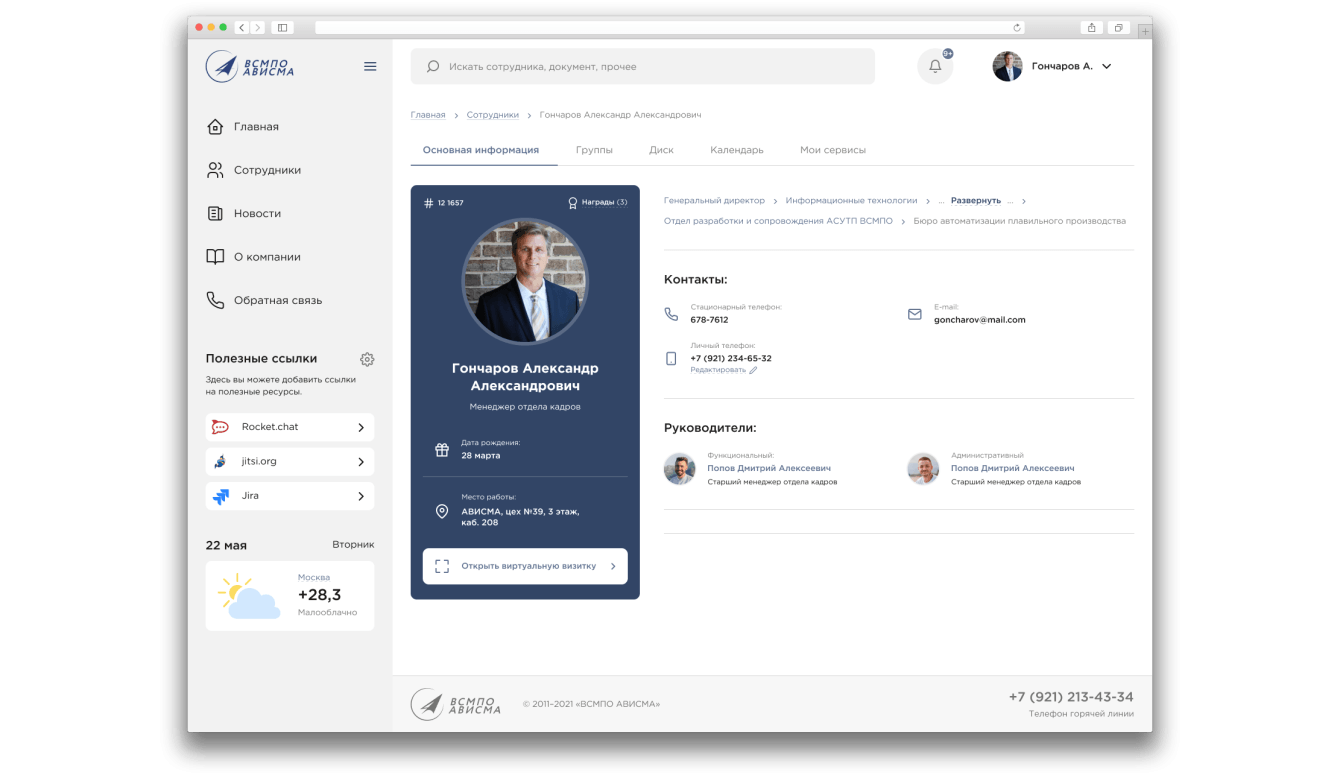Click the browser share icon
This screenshot has height=775, width=1340.
(x=1092, y=27)
